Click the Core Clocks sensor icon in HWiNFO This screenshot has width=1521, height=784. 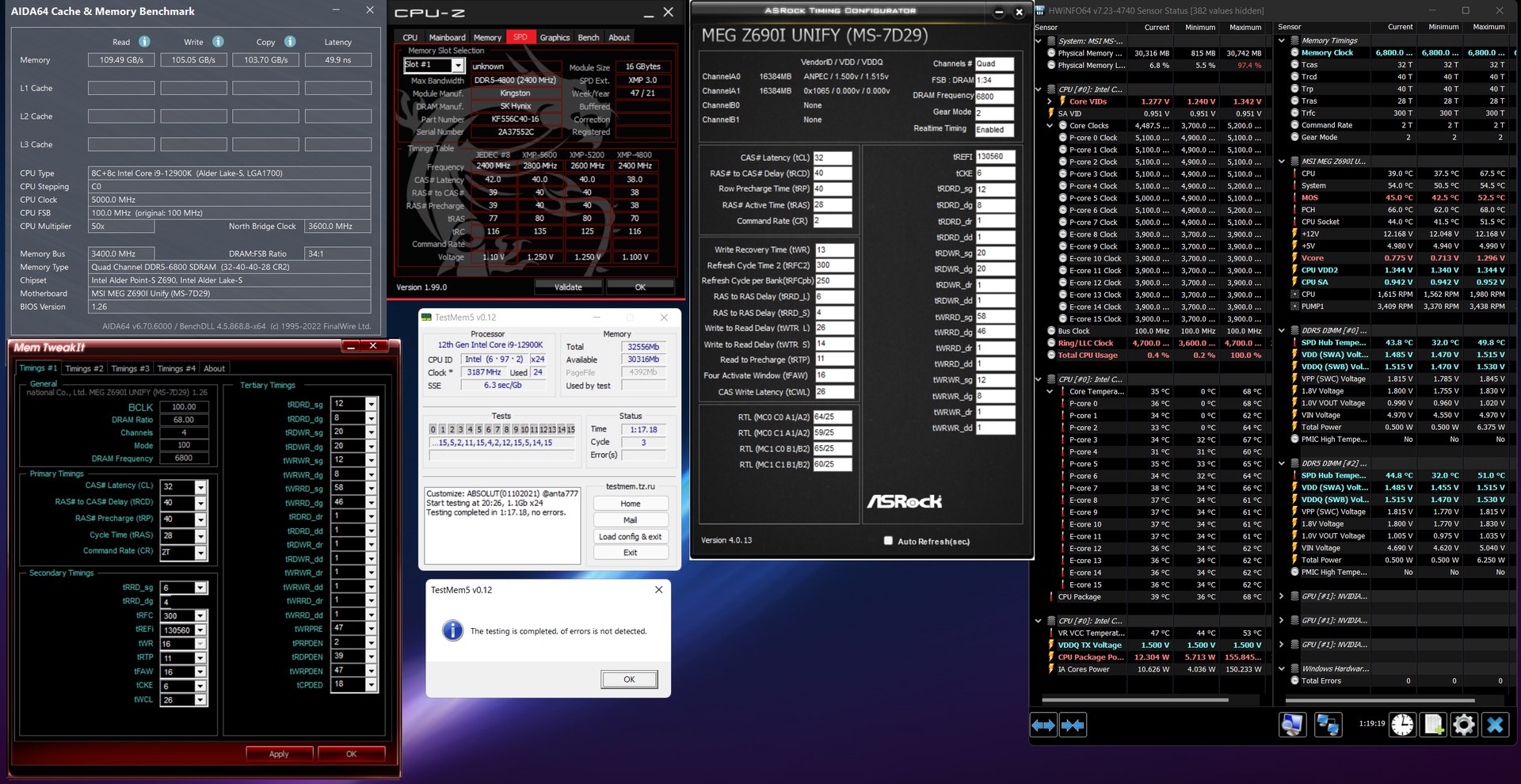(x=1062, y=125)
